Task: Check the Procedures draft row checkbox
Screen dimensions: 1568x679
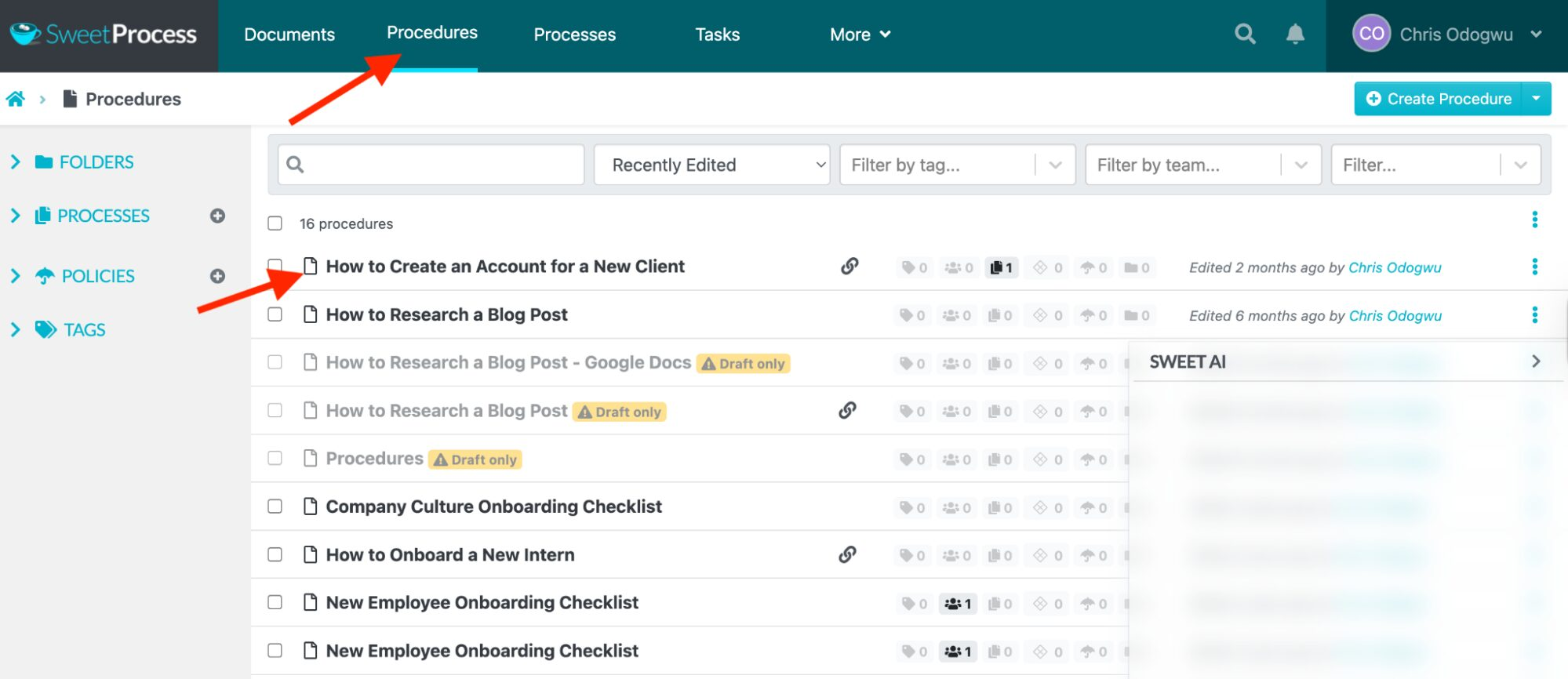Action: (x=275, y=458)
